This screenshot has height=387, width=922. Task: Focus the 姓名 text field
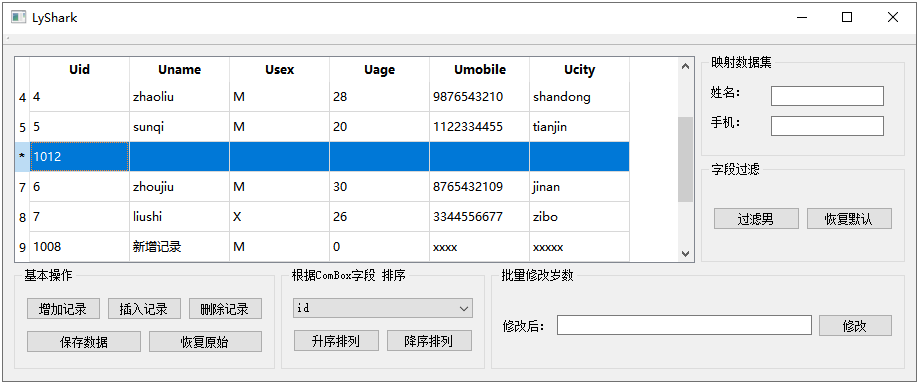point(827,96)
